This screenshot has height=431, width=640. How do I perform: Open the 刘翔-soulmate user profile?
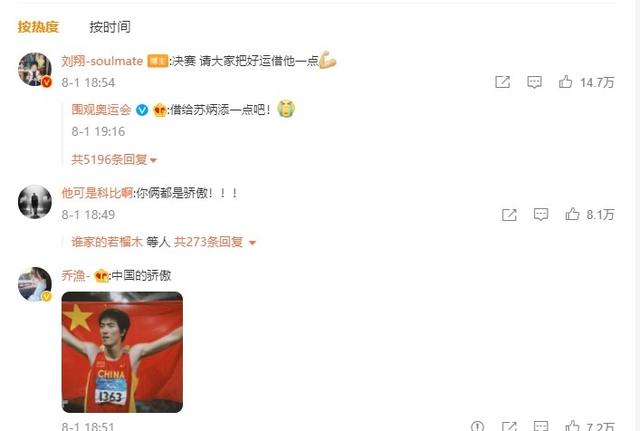point(102,61)
